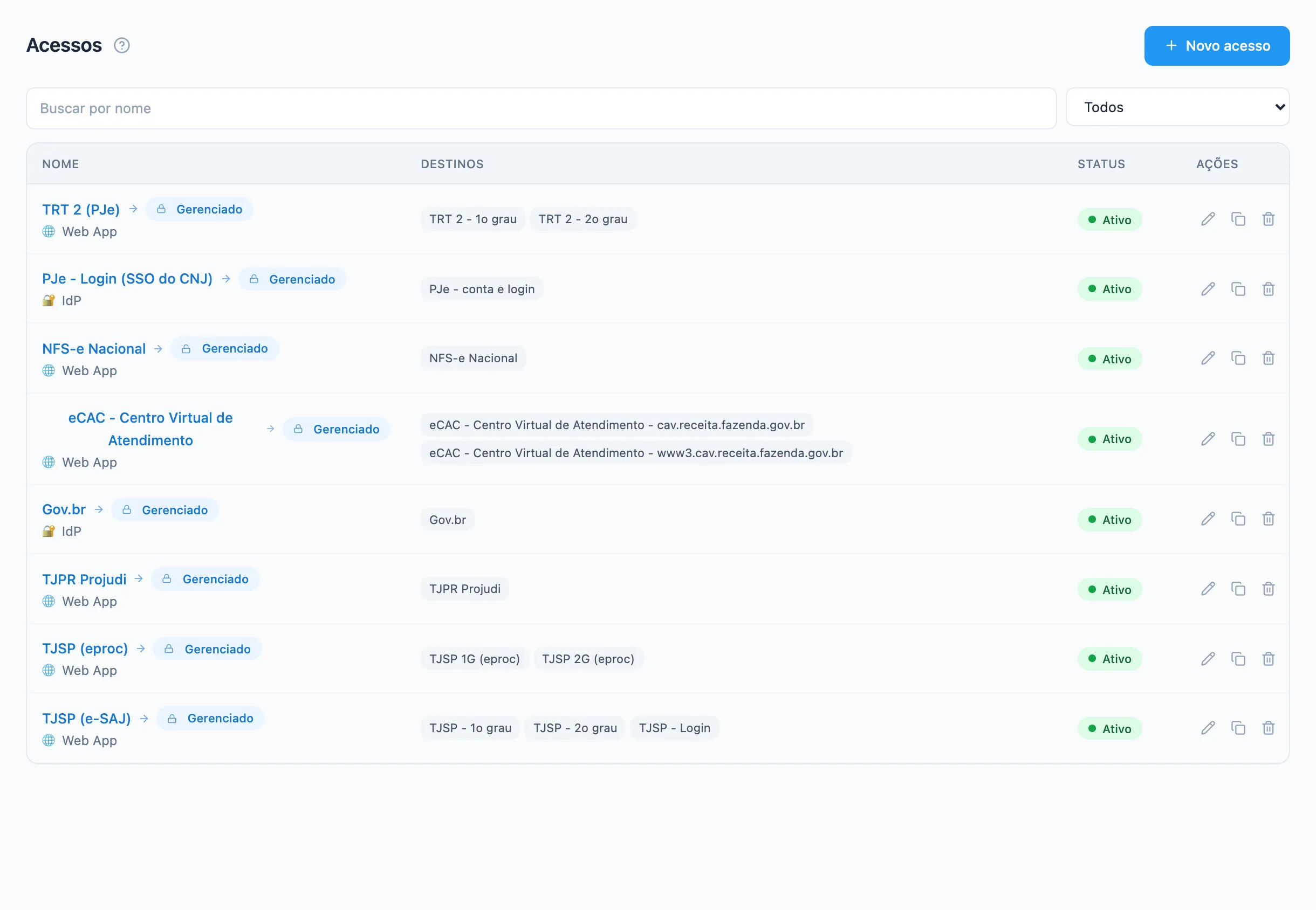1316x910 pixels.
Task: Delete the TJSP (e-SAJ) access
Action: pyautogui.click(x=1268, y=728)
